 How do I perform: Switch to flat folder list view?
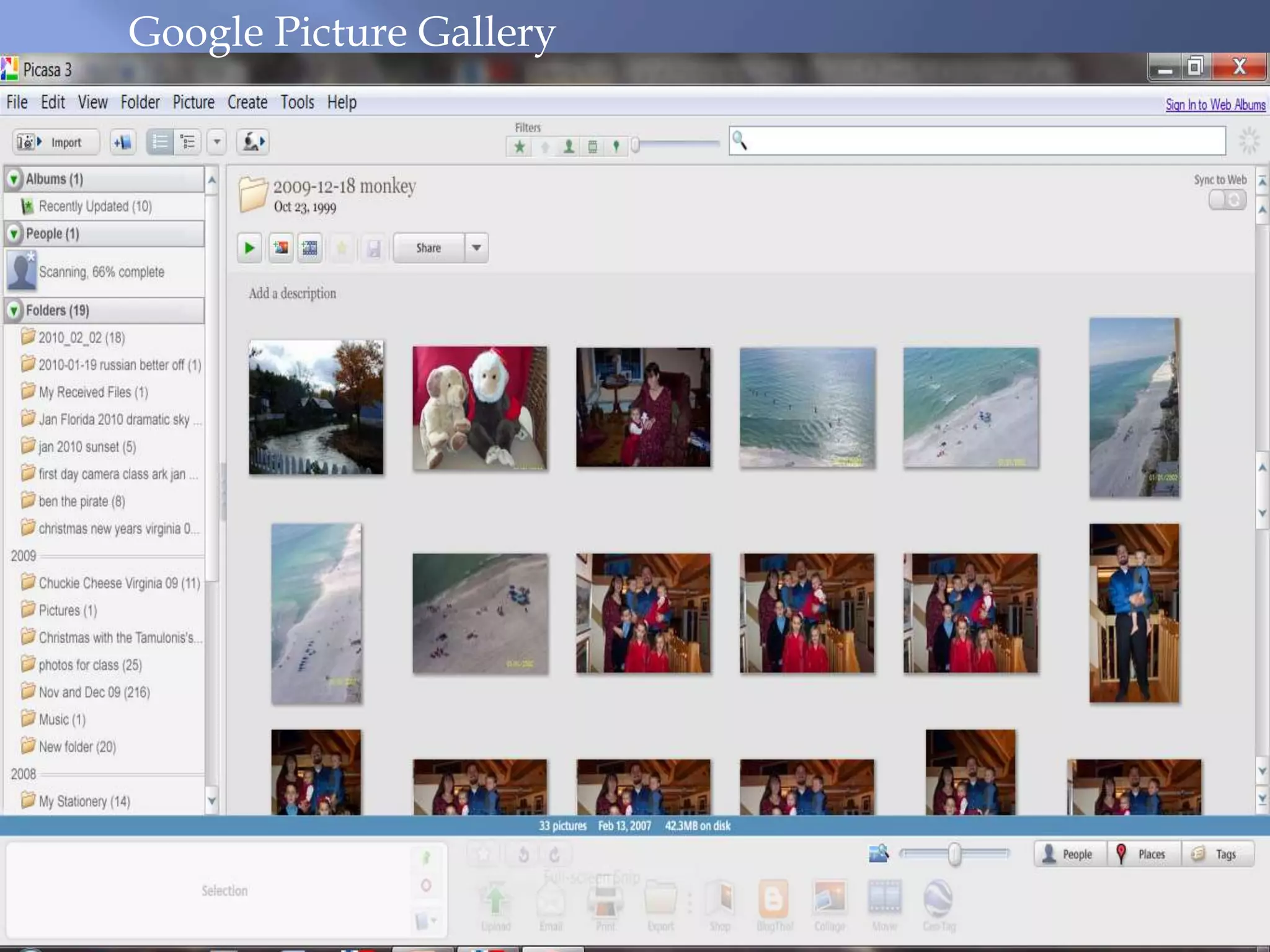point(159,142)
